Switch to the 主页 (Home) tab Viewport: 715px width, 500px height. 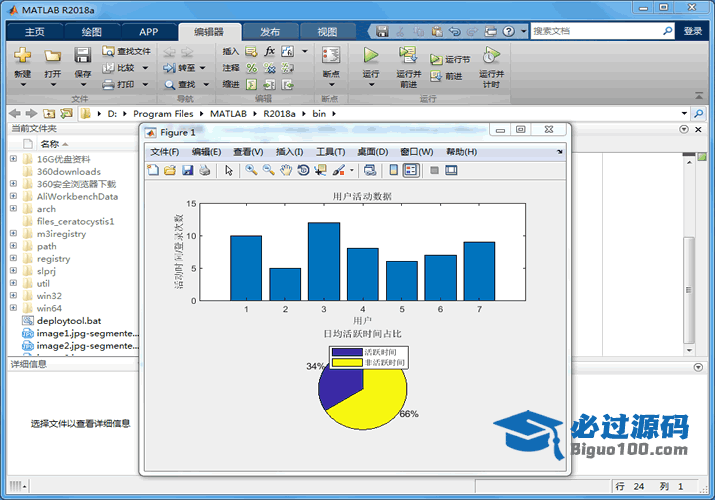point(35,32)
